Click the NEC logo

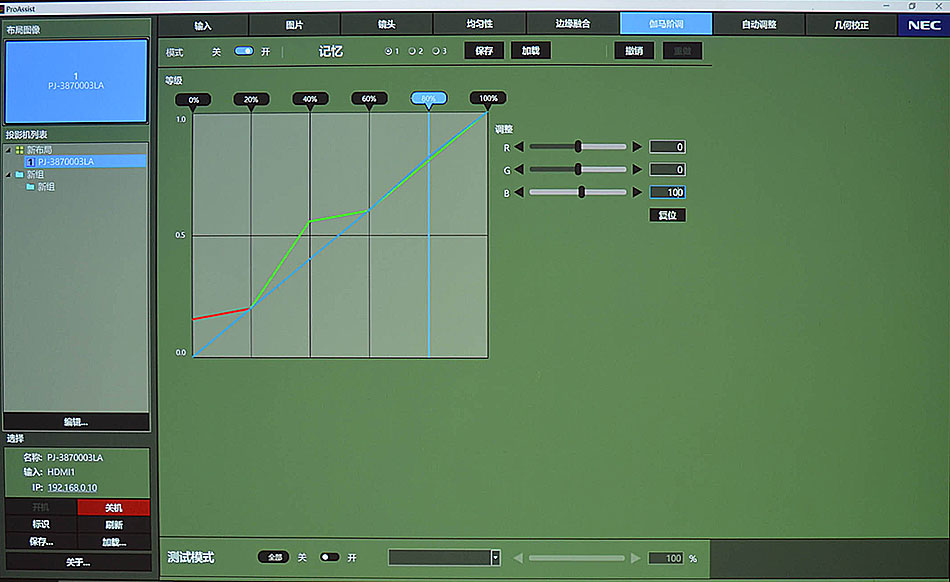[x=924, y=25]
